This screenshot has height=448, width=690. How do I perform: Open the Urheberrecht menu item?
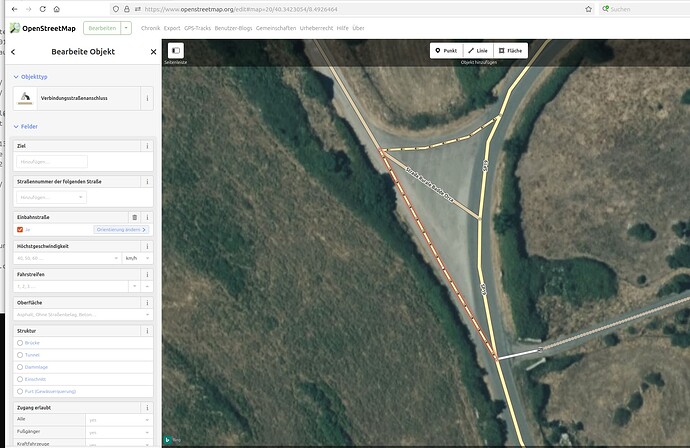click(316, 28)
